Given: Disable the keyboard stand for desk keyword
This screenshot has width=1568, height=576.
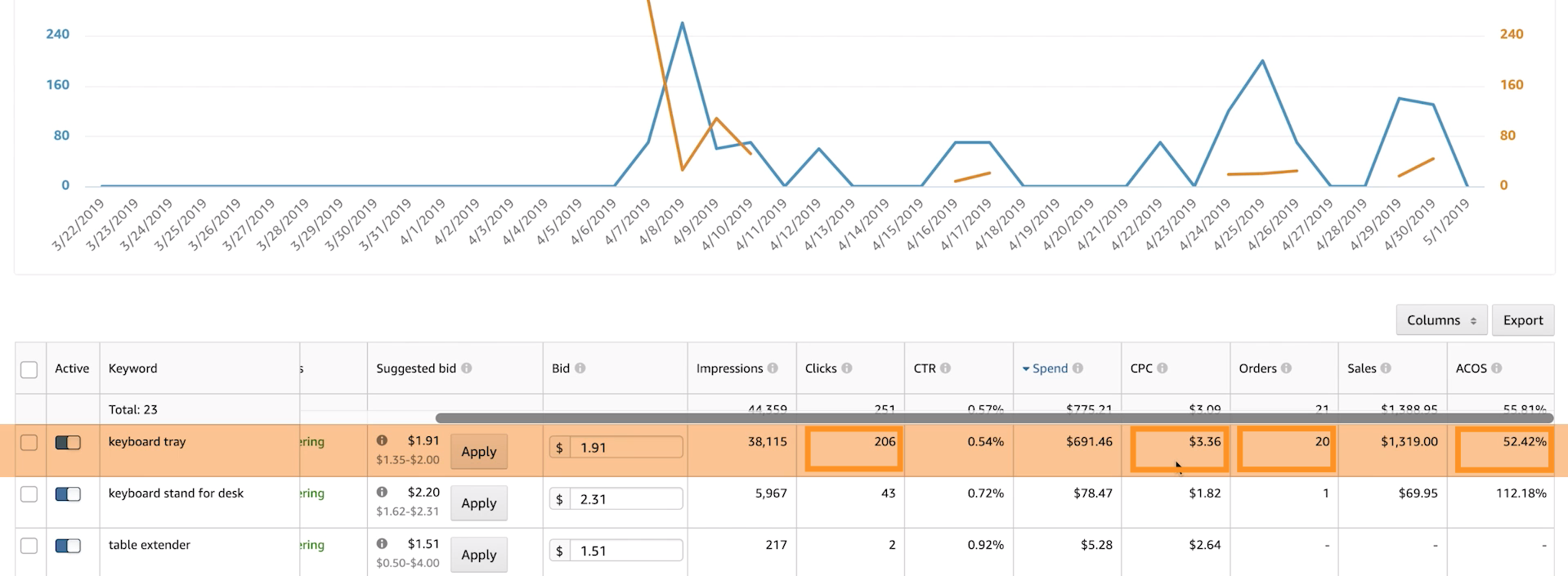Looking at the screenshot, I should click(x=68, y=493).
